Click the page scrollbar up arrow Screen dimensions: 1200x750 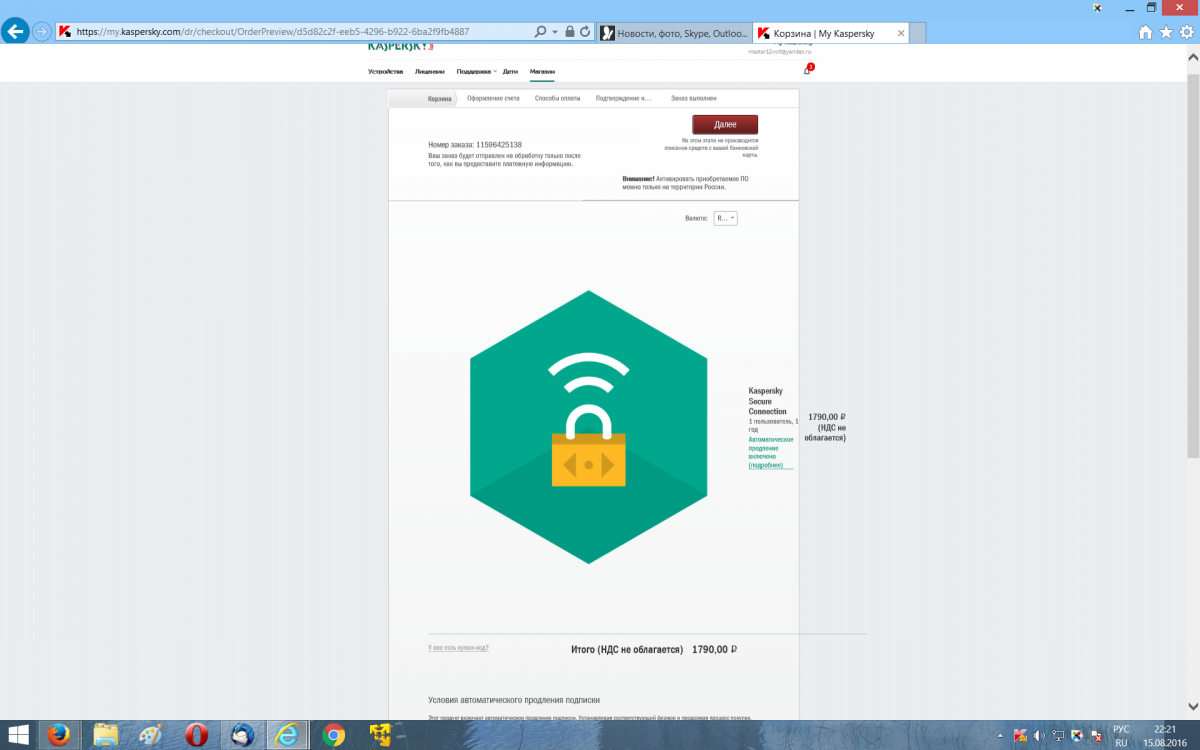tap(1192, 58)
